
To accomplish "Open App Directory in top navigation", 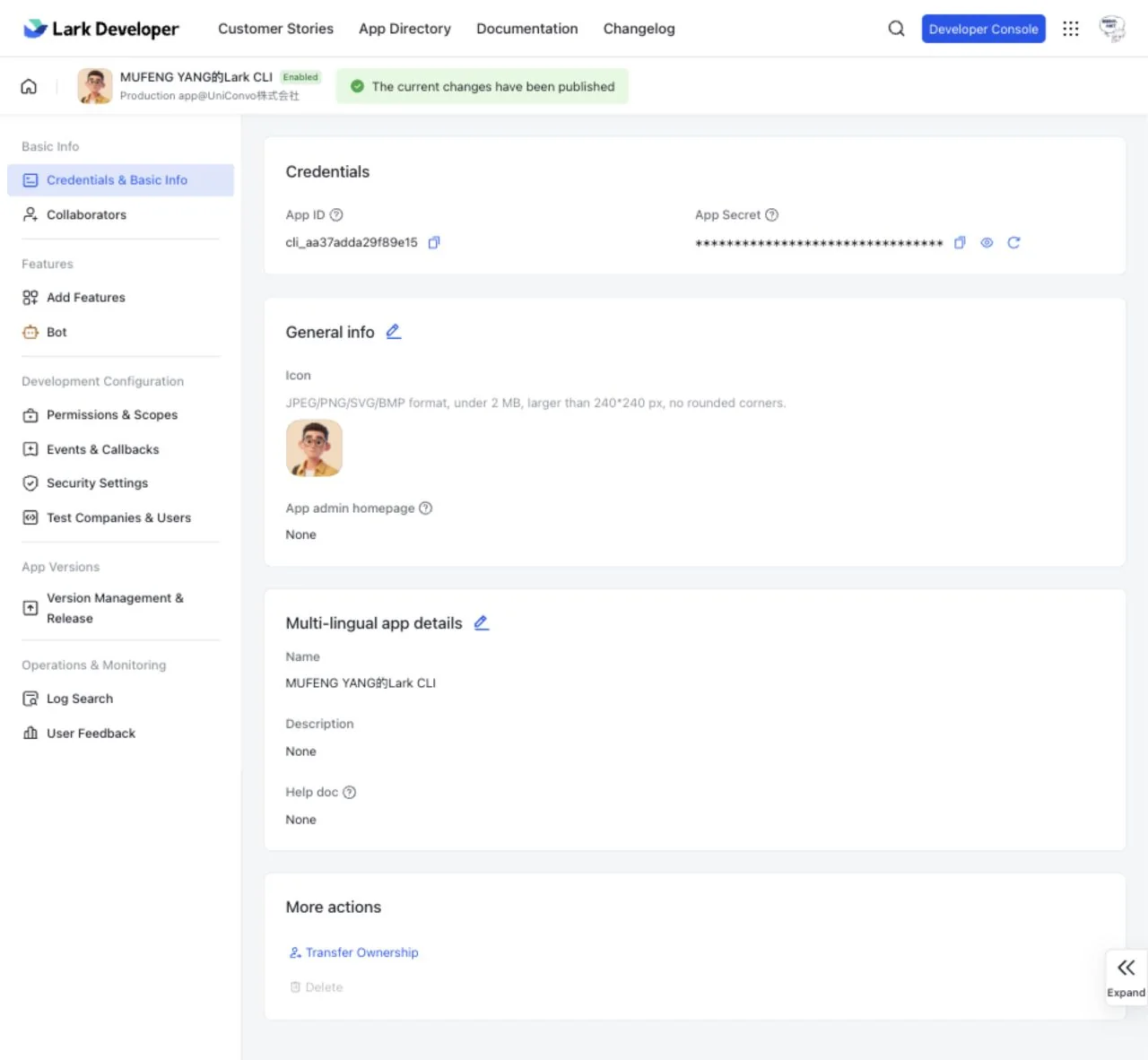I will pyautogui.click(x=404, y=29).
